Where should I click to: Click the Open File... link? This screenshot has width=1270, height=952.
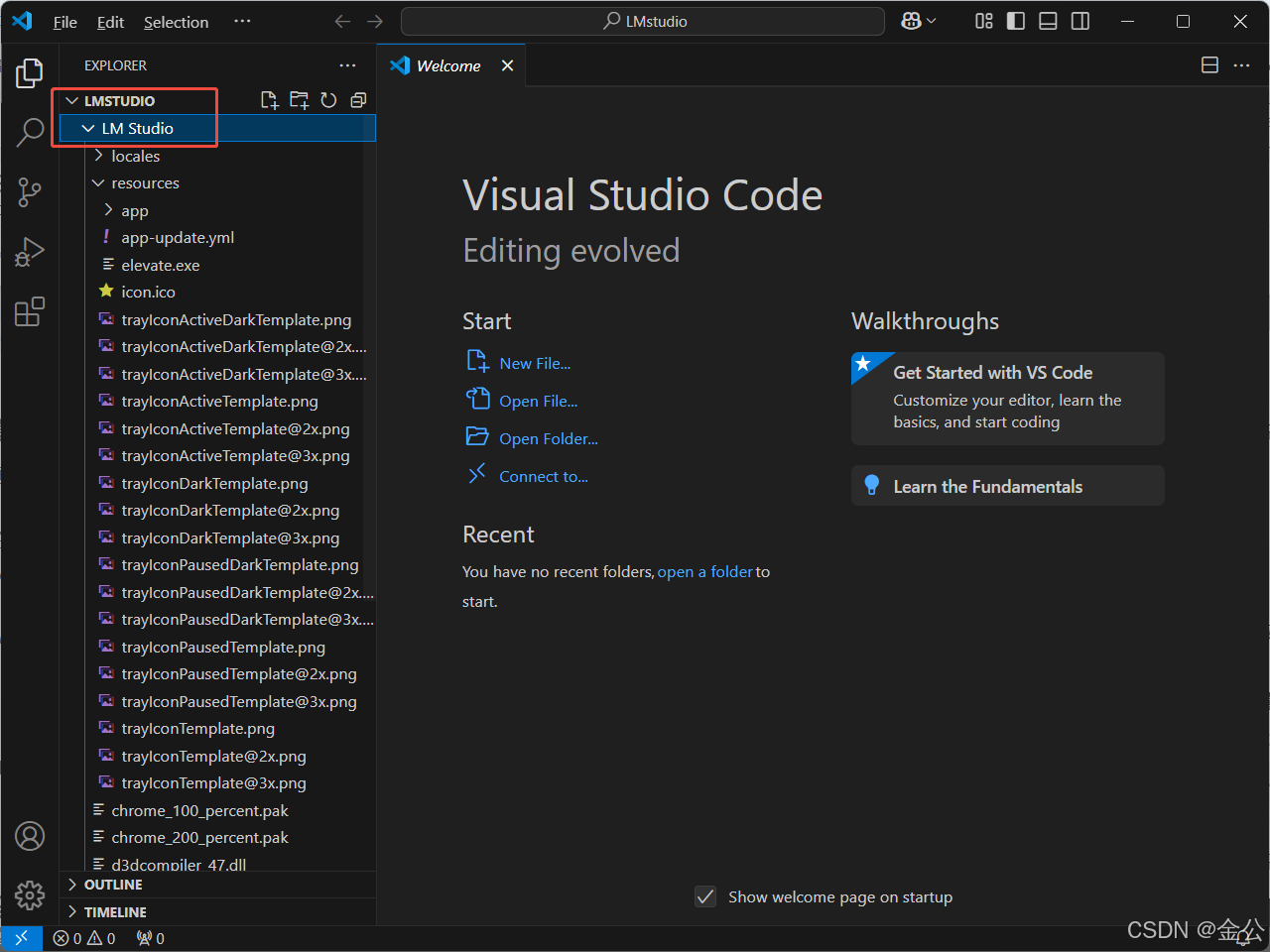[538, 401]
